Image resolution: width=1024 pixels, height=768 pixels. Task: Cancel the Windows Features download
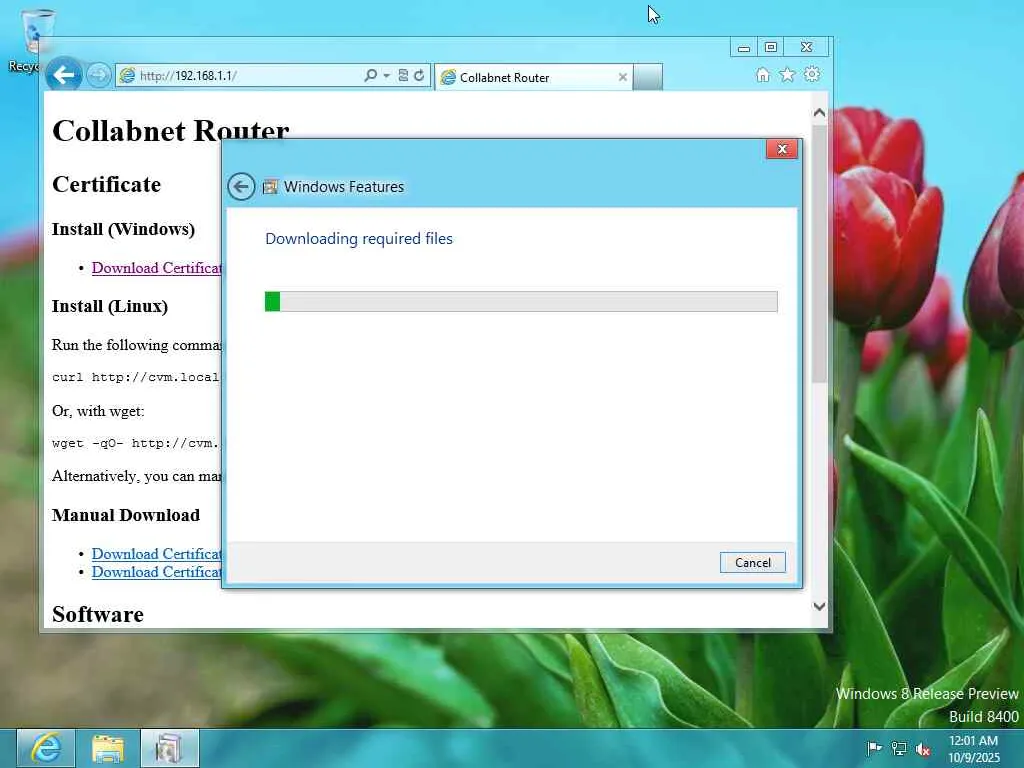click(x=752, y=562)
